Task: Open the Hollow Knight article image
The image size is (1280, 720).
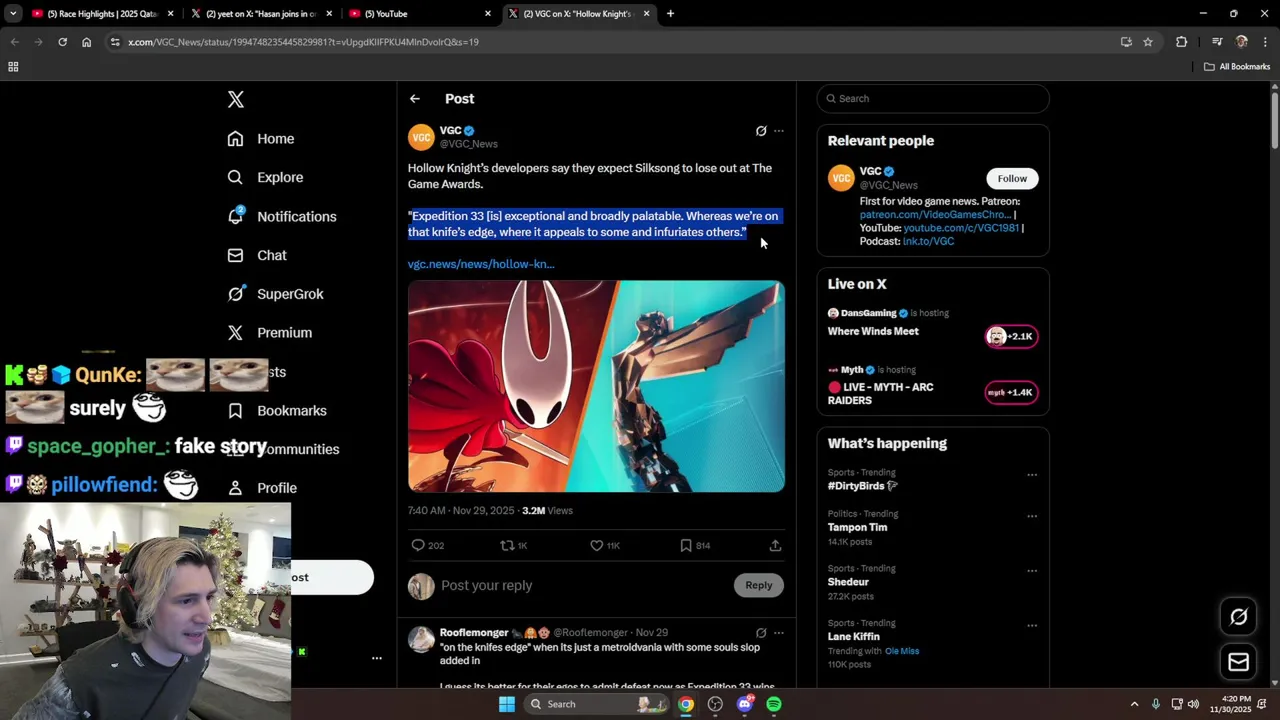Action: tap(596, 386)
